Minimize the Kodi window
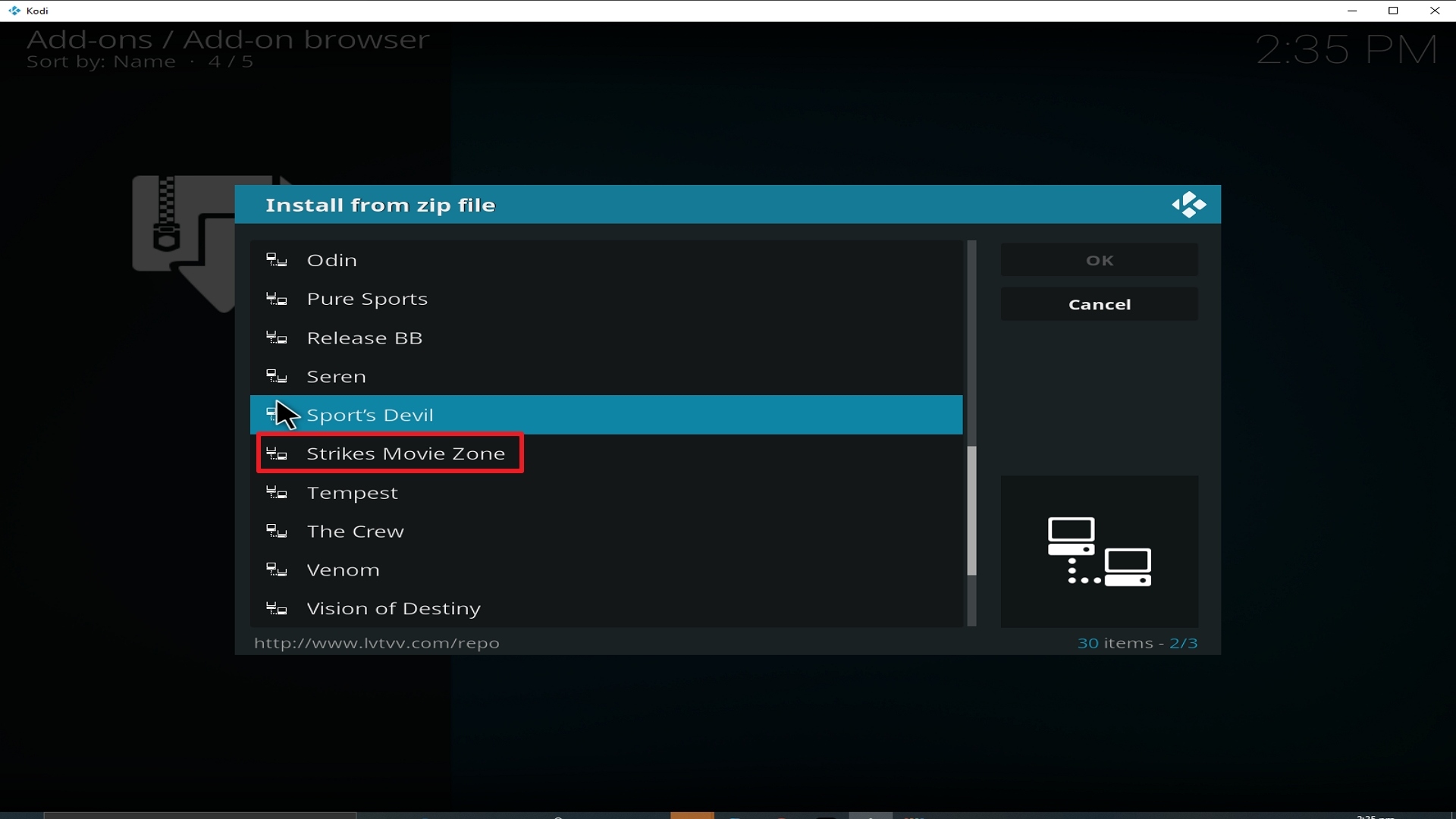This screenshot has height=819, width=1456. pyautogui.click(x=1352, y=11)
